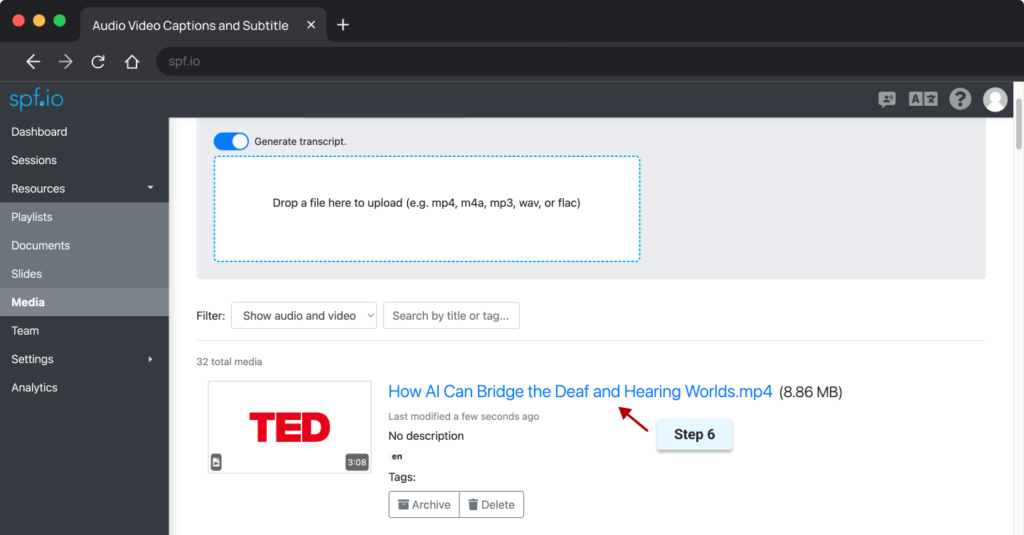Screen dimensions: 1024x535
Task: Open a new browser tab
Action: click(343, 25)
